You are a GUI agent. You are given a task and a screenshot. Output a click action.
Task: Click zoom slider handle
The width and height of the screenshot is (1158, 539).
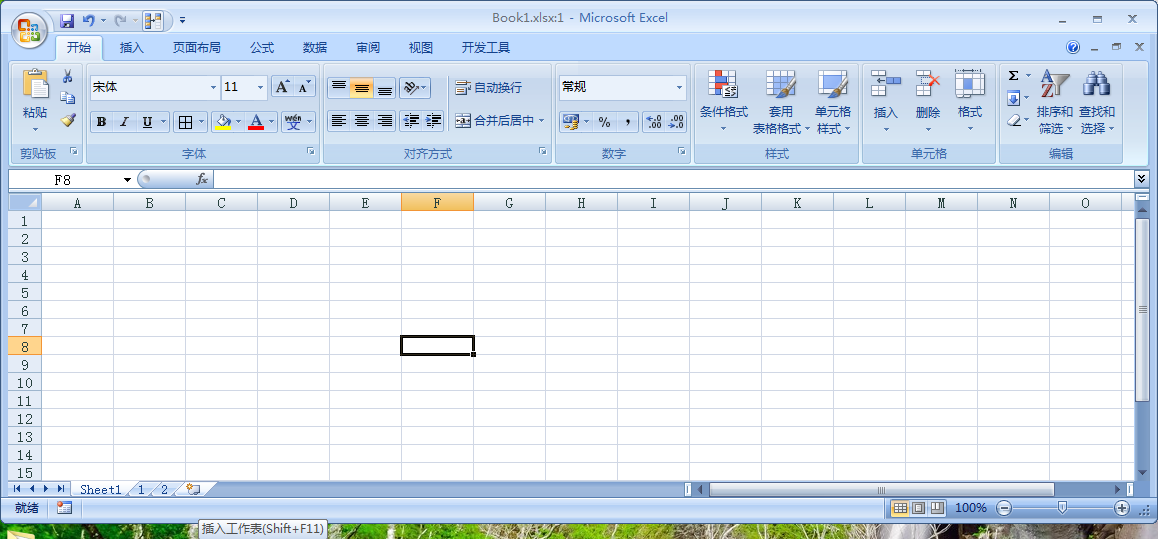[1062, 507]
